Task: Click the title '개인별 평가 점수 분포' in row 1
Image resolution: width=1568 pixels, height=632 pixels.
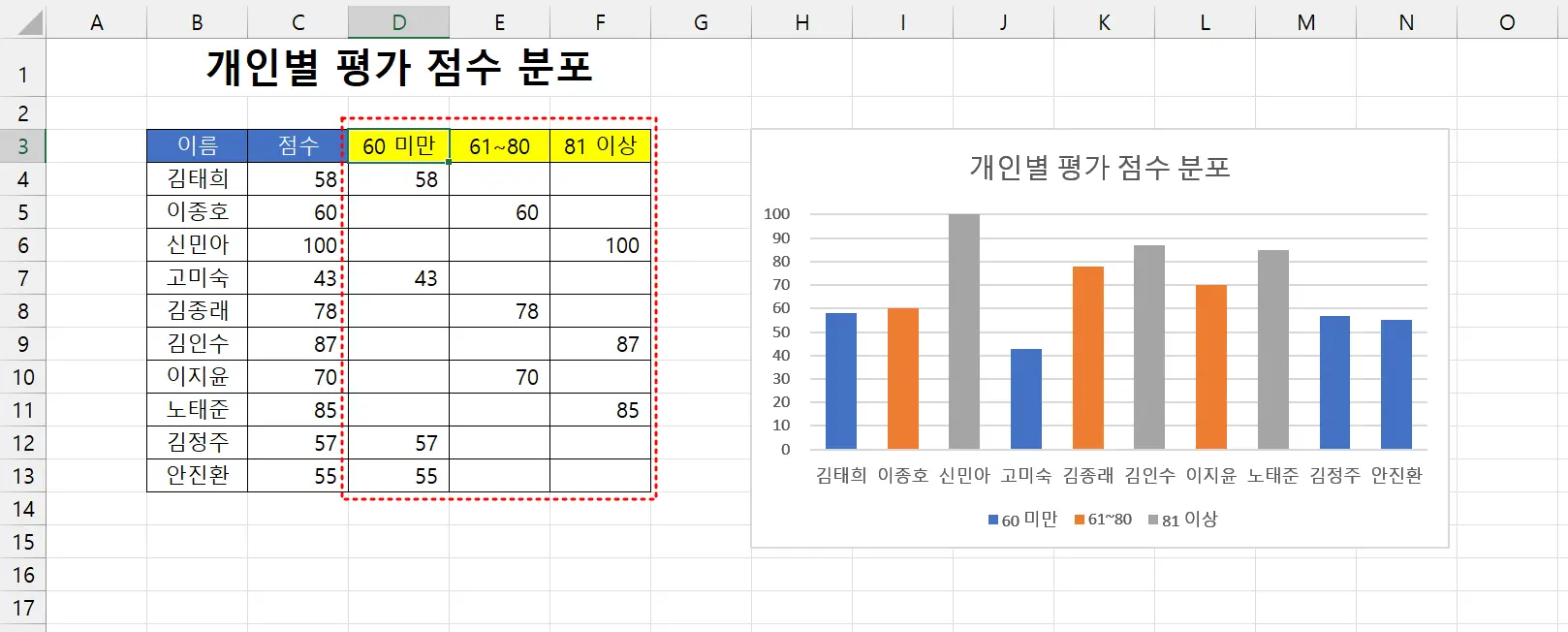Action: click(398, 67)
